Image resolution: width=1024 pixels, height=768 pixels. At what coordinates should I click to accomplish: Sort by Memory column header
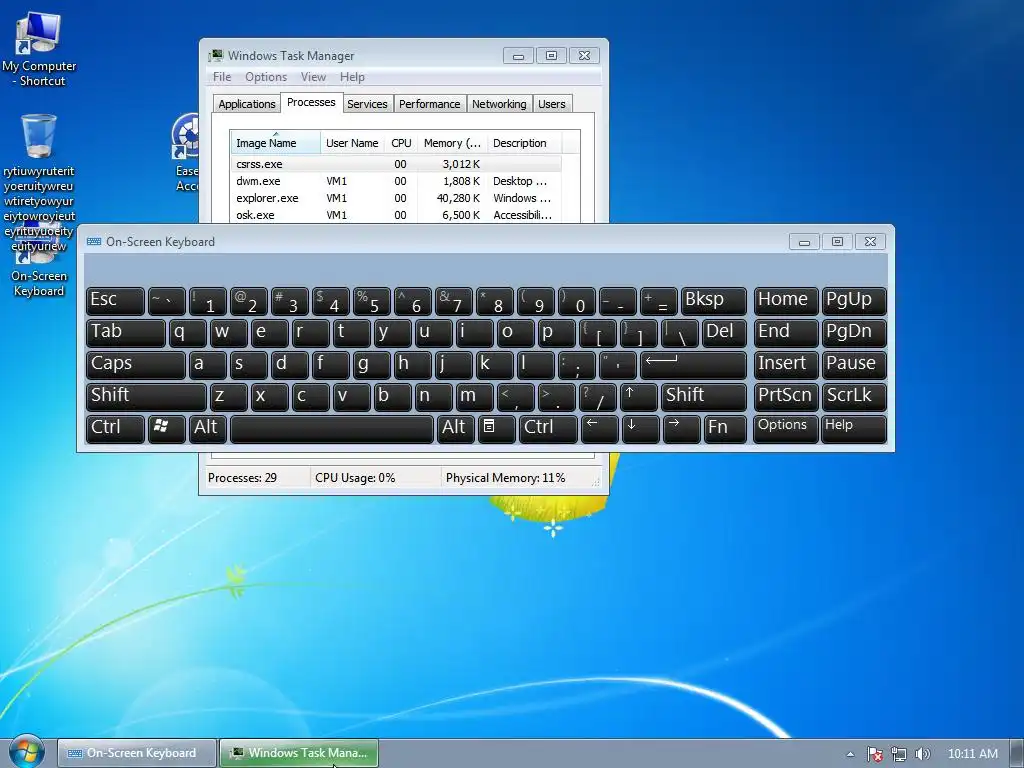pyautogui.click(x=452, y=143)
